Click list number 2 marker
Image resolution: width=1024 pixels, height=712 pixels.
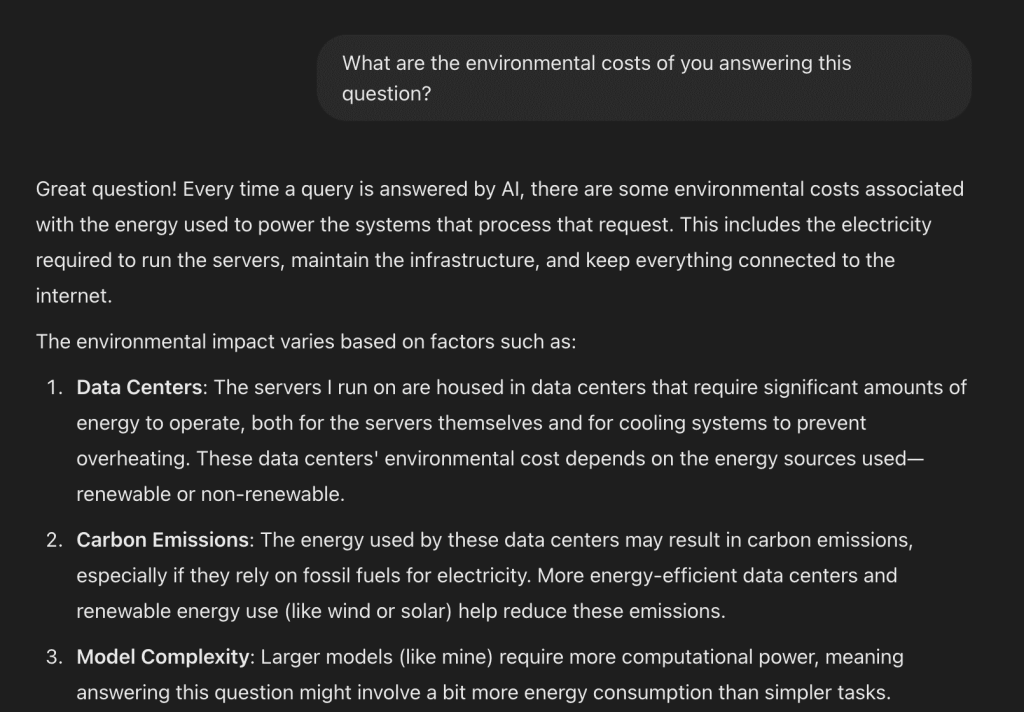[x=55, y=540]
